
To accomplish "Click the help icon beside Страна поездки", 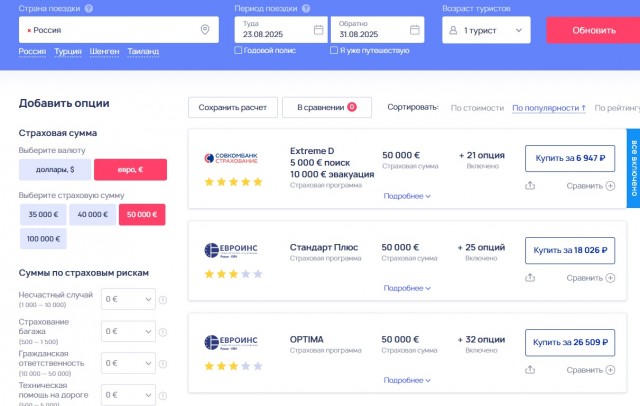I will pos(89,8).
